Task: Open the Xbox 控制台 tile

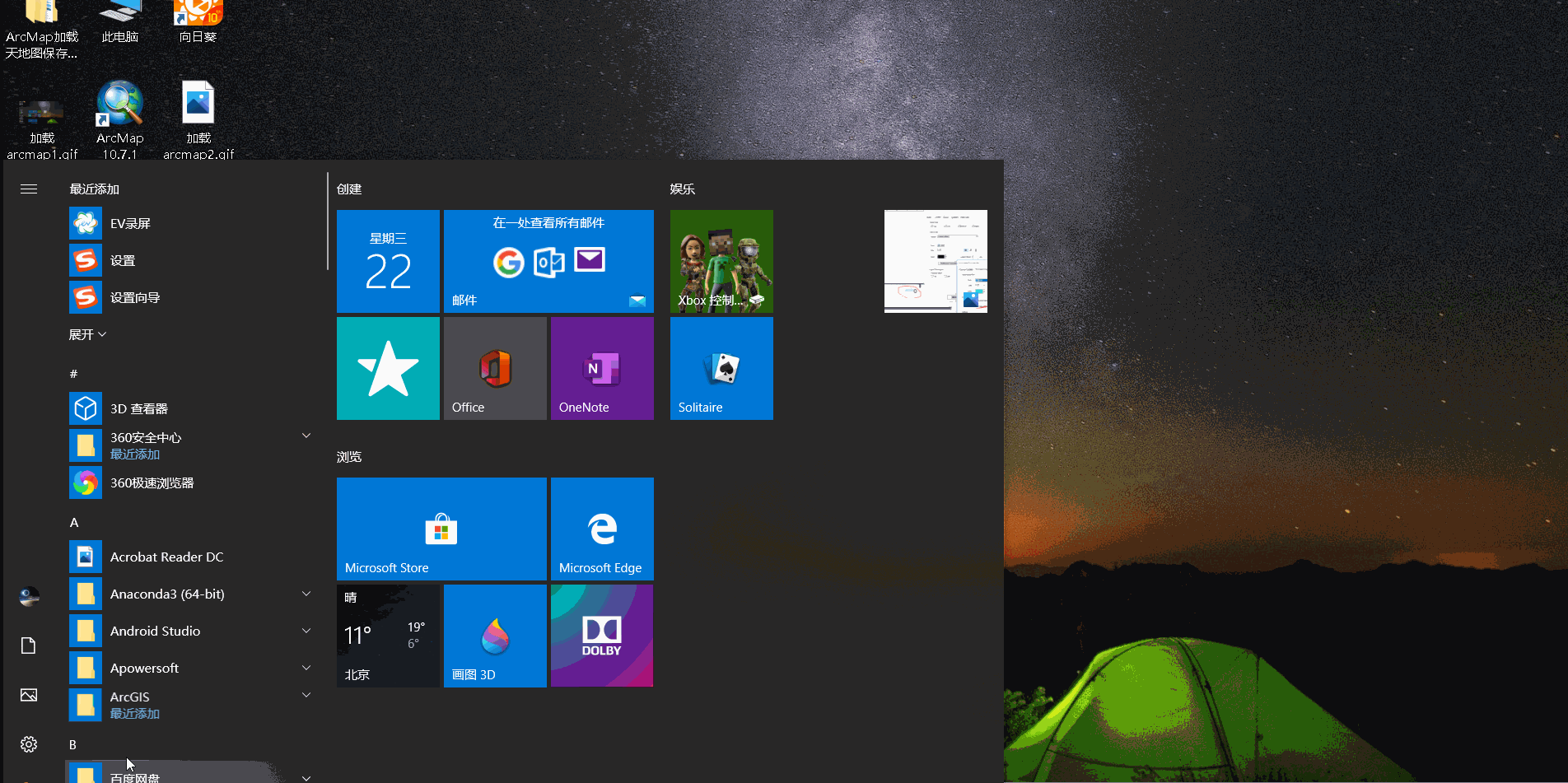Action: click(x=721, y=261)
